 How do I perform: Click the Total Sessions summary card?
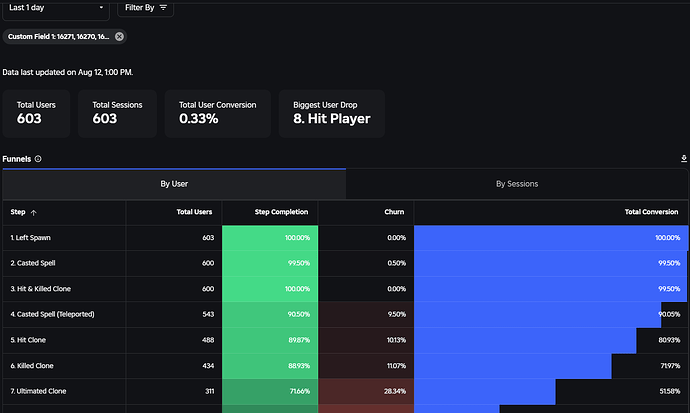coord(117,114)
